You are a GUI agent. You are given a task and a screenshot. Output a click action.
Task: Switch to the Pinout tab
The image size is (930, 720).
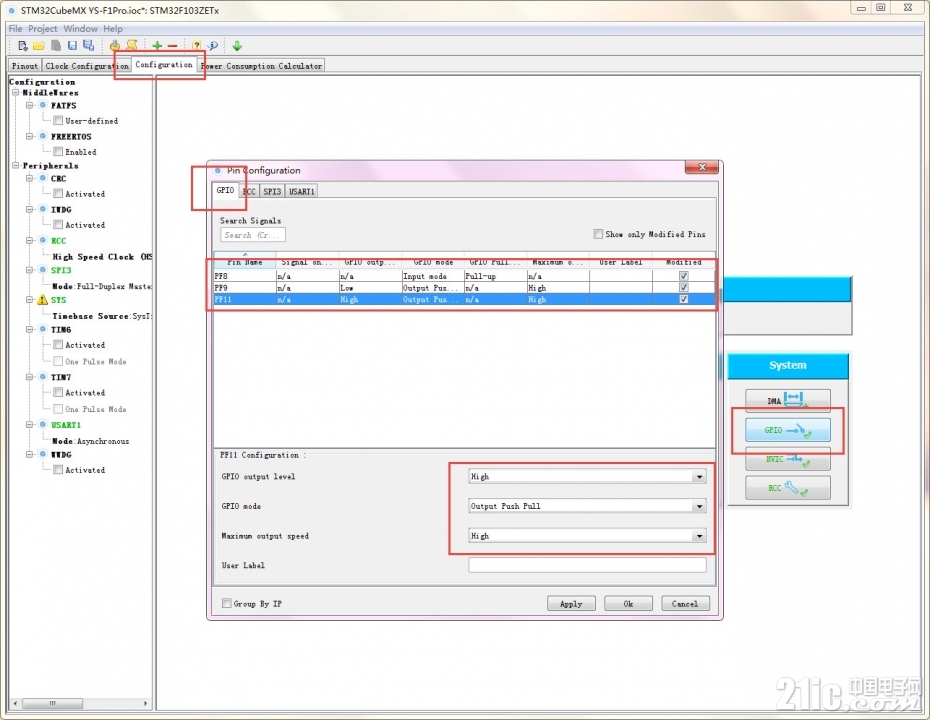(24, 66)
